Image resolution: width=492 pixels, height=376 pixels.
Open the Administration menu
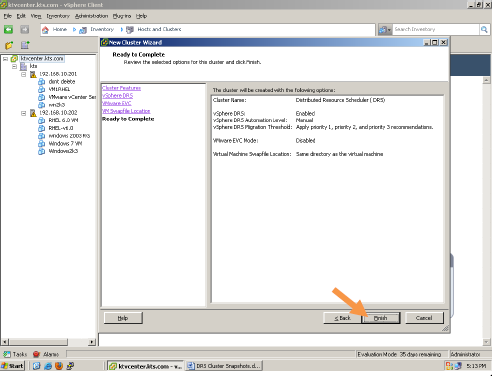coord(91,16)
